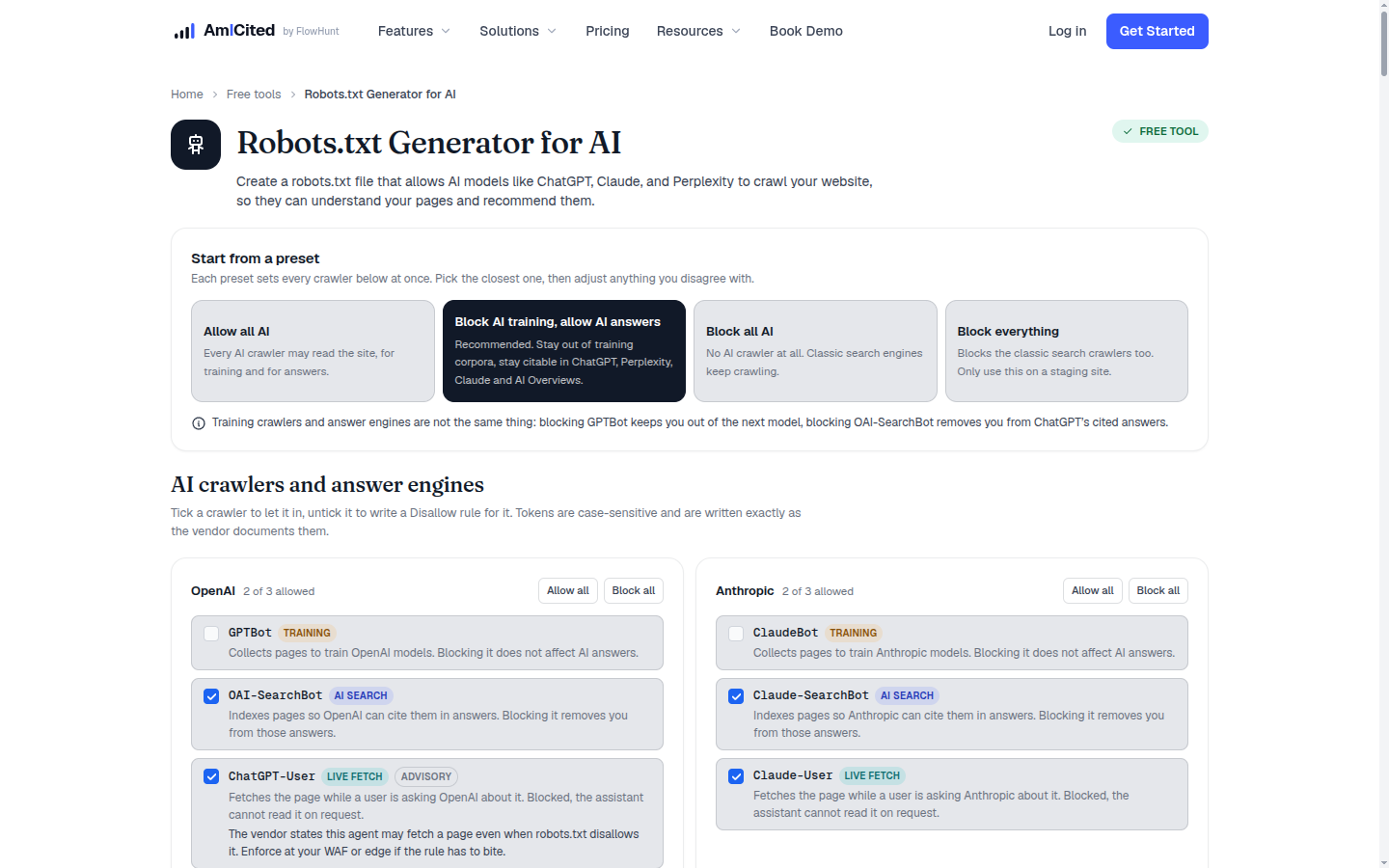Click the AmICited logo

224,31
